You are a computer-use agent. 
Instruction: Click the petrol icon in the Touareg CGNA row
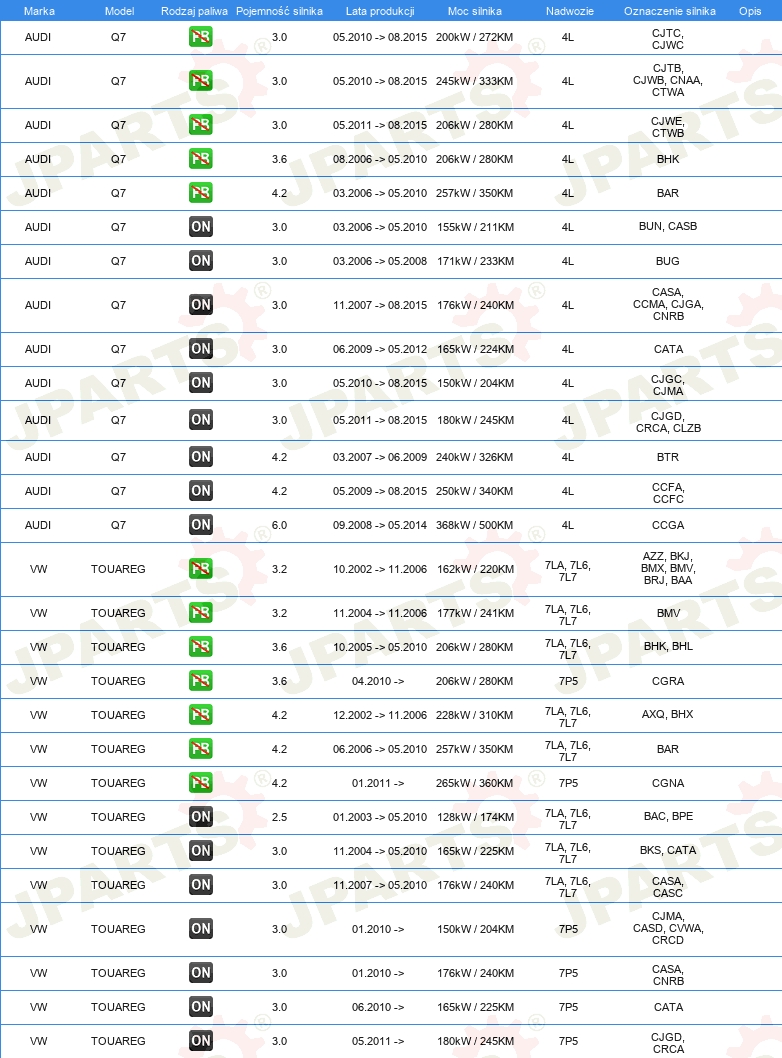pyautogui.click(x=200, y=783)
